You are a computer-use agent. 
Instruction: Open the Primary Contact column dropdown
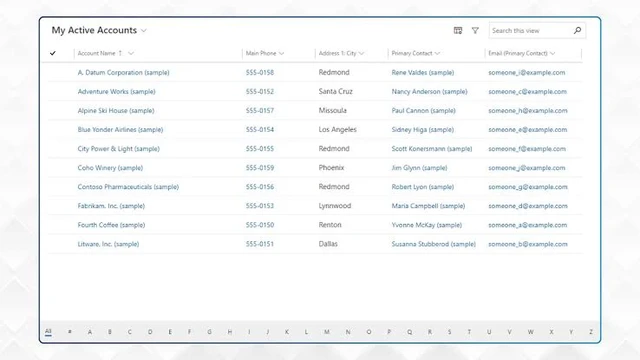click(437, 53)
